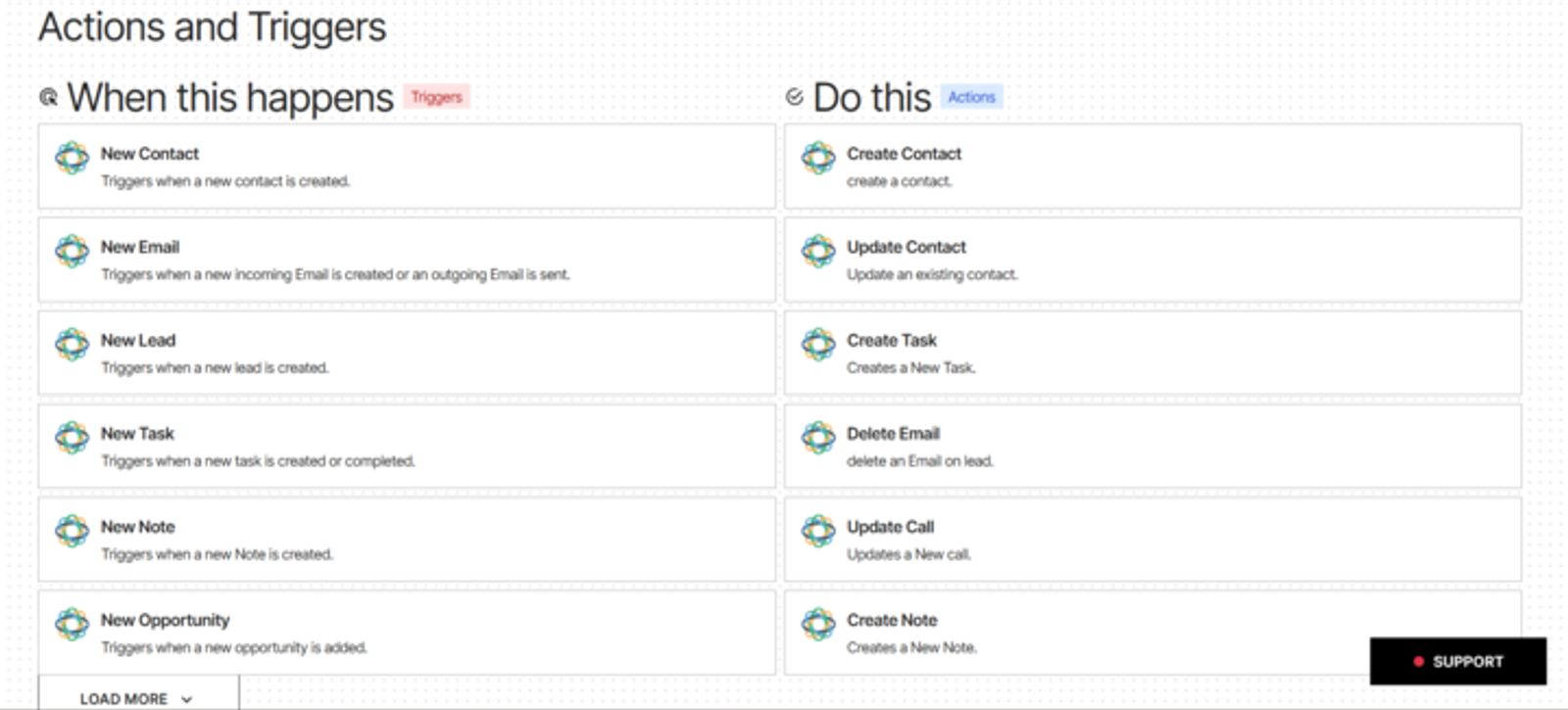The image size is (1568, 710).
Task: Expand the Load More chevron
Action: [186, 699]
